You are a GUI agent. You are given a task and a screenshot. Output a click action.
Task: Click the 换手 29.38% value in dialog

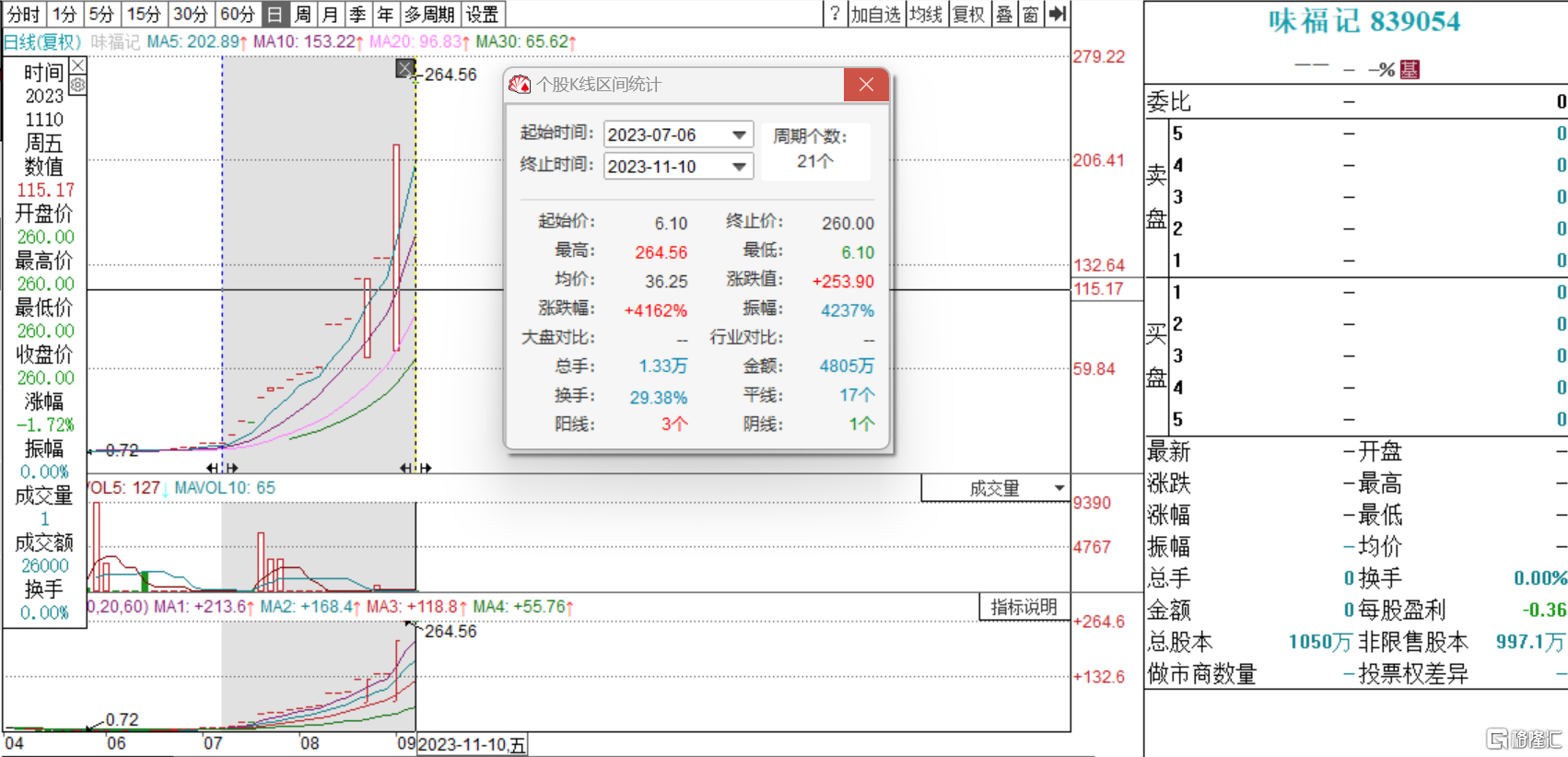[x=659, y=397]
